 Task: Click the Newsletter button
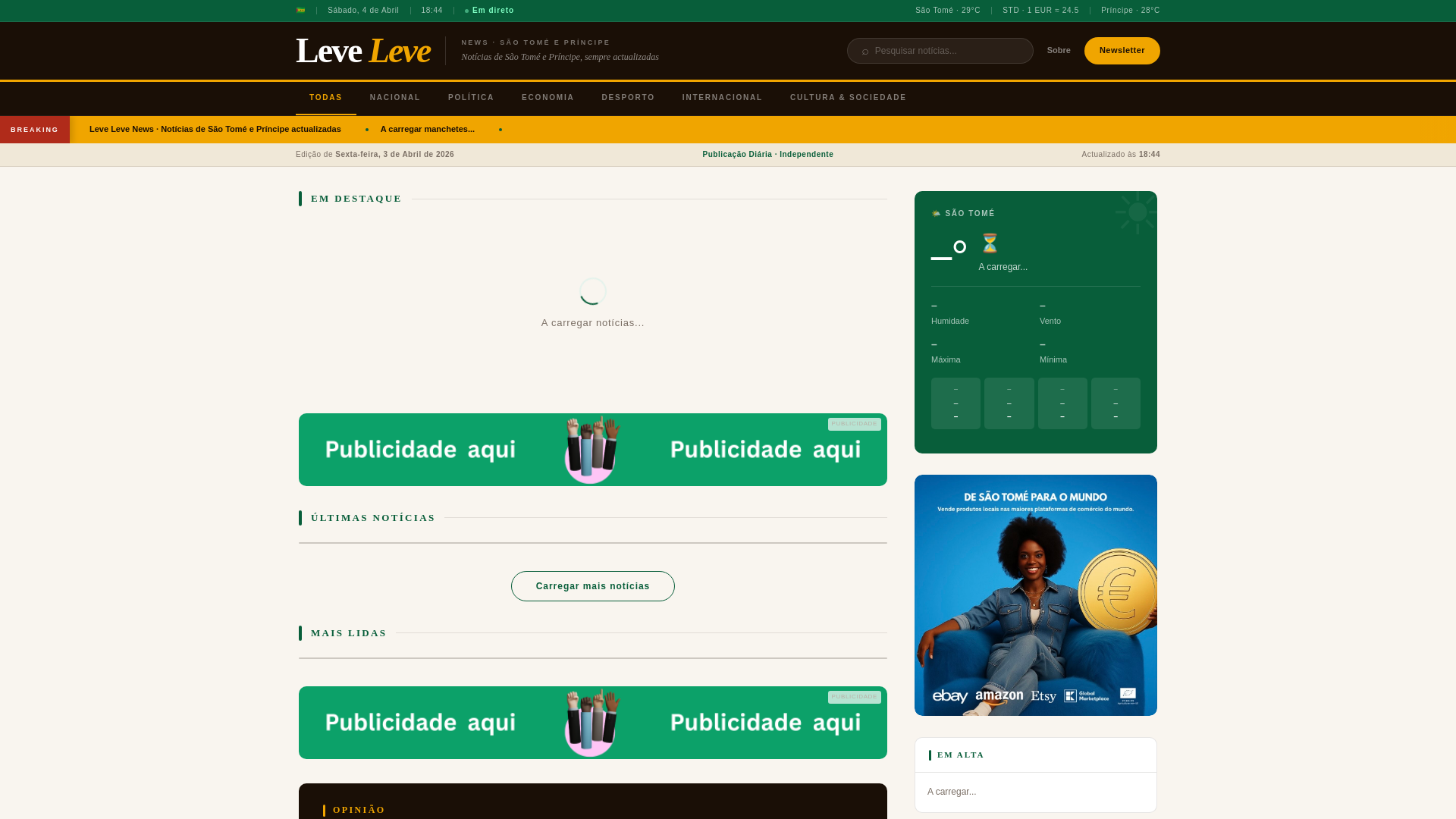point(1122,51)
